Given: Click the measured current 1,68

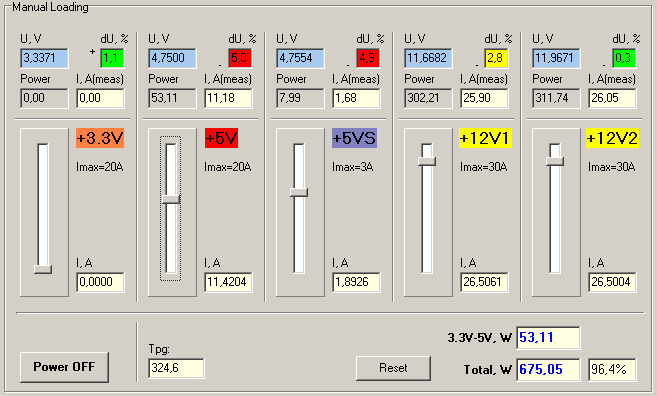Looking at the screenshot, I should pos(357,98).
